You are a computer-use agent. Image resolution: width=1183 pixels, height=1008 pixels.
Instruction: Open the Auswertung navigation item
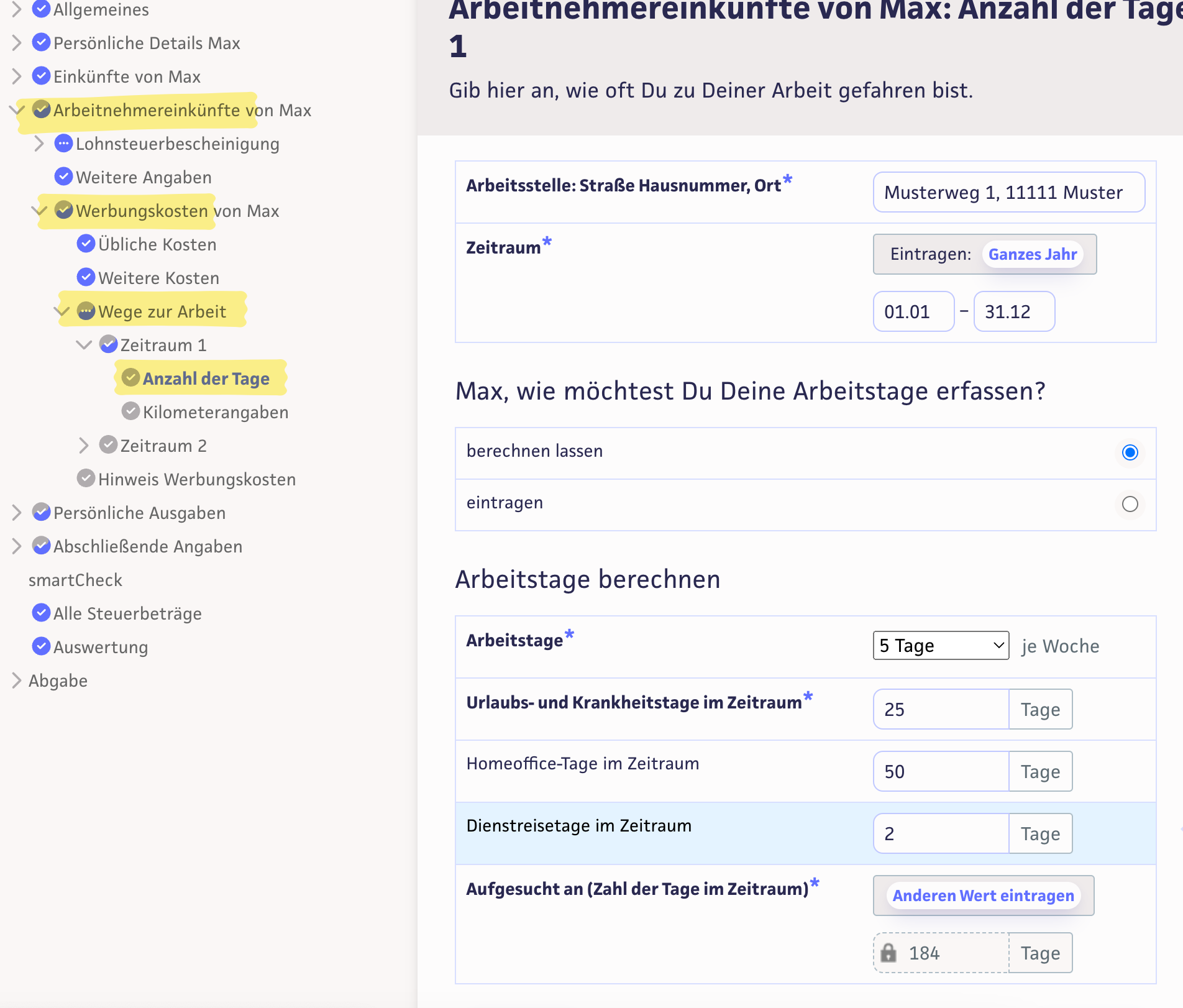click(x=101, y=647)
